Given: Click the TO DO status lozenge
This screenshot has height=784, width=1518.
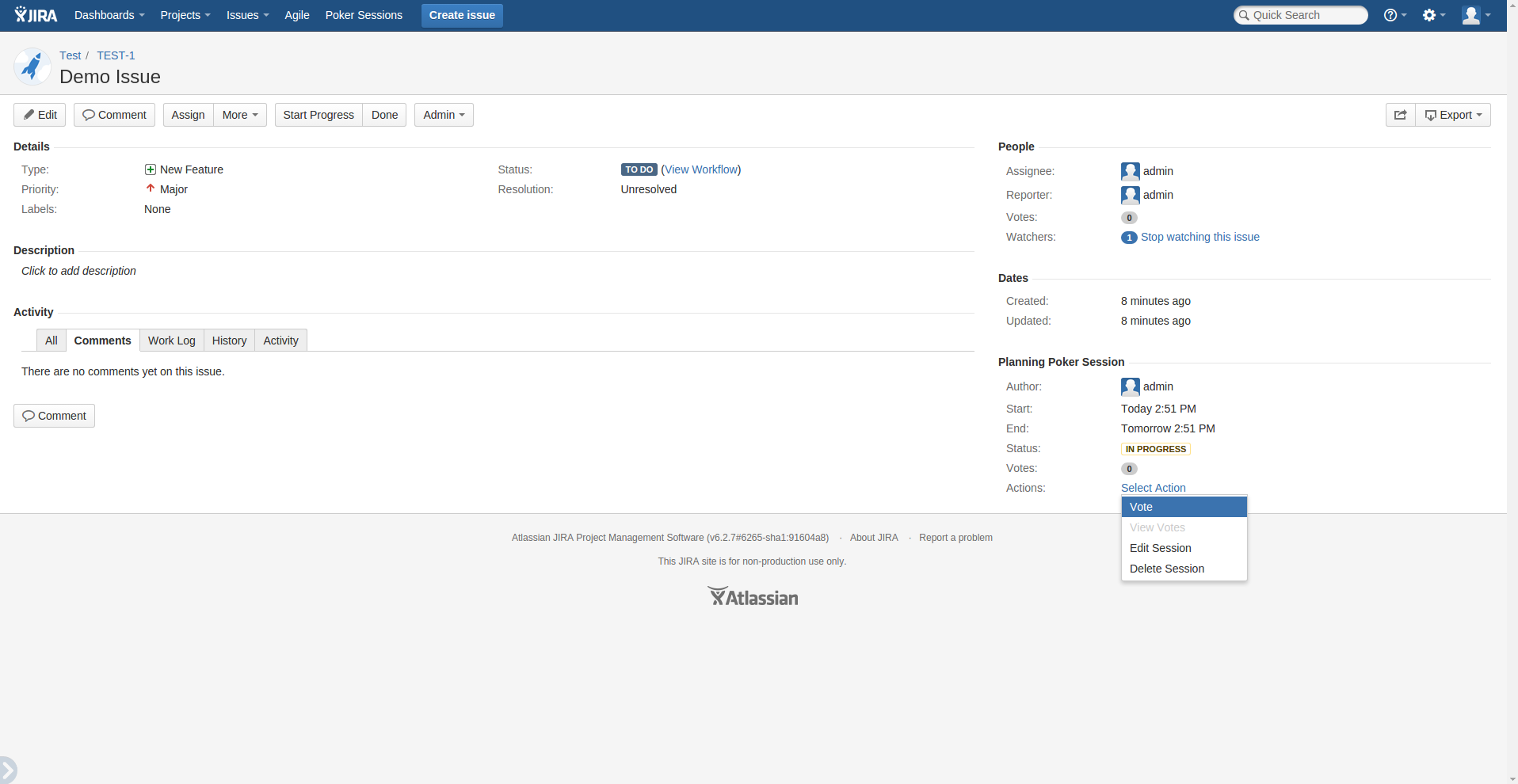Looking at the screenshot, I should tap(639, 169).
